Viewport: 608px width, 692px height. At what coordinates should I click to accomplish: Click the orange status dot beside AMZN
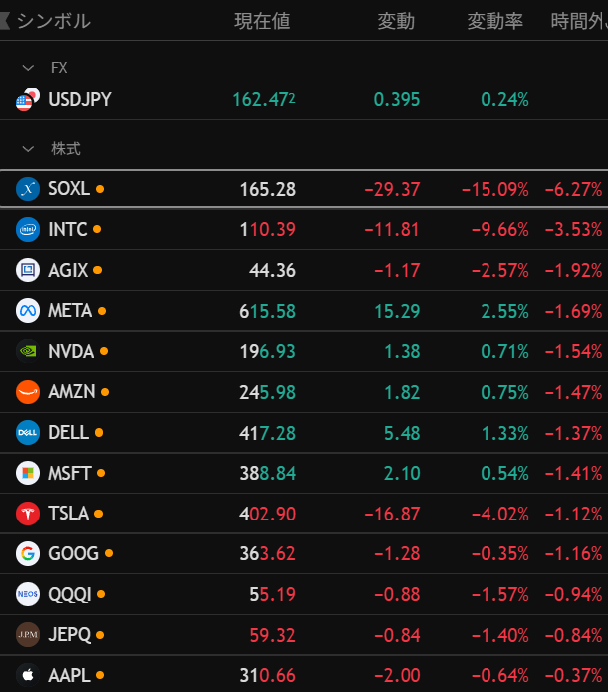point(105,392)
